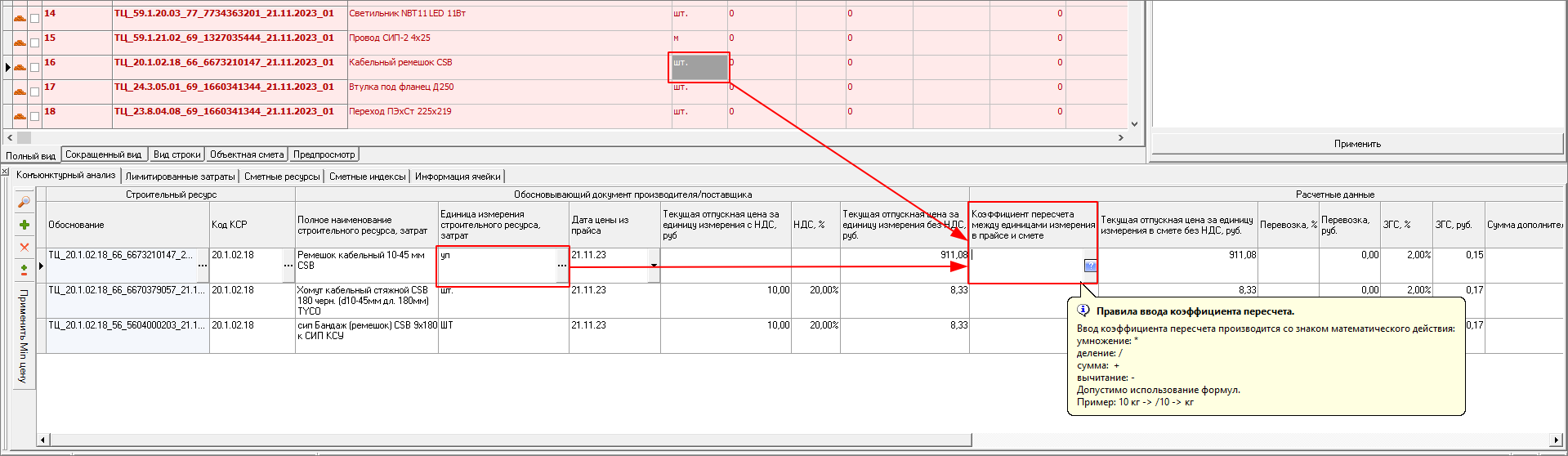The image size is (1568, 456).
Task: Add a new row with green plus icon
Action: click(24, 225)
